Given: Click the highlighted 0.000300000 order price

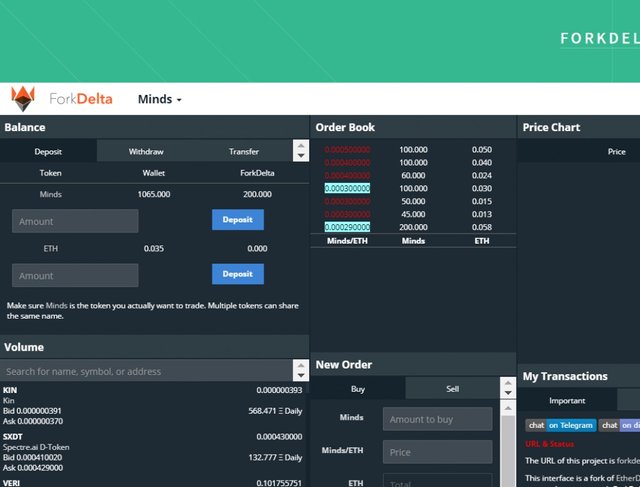Looking at the screenshot, I should click(347, 188).
